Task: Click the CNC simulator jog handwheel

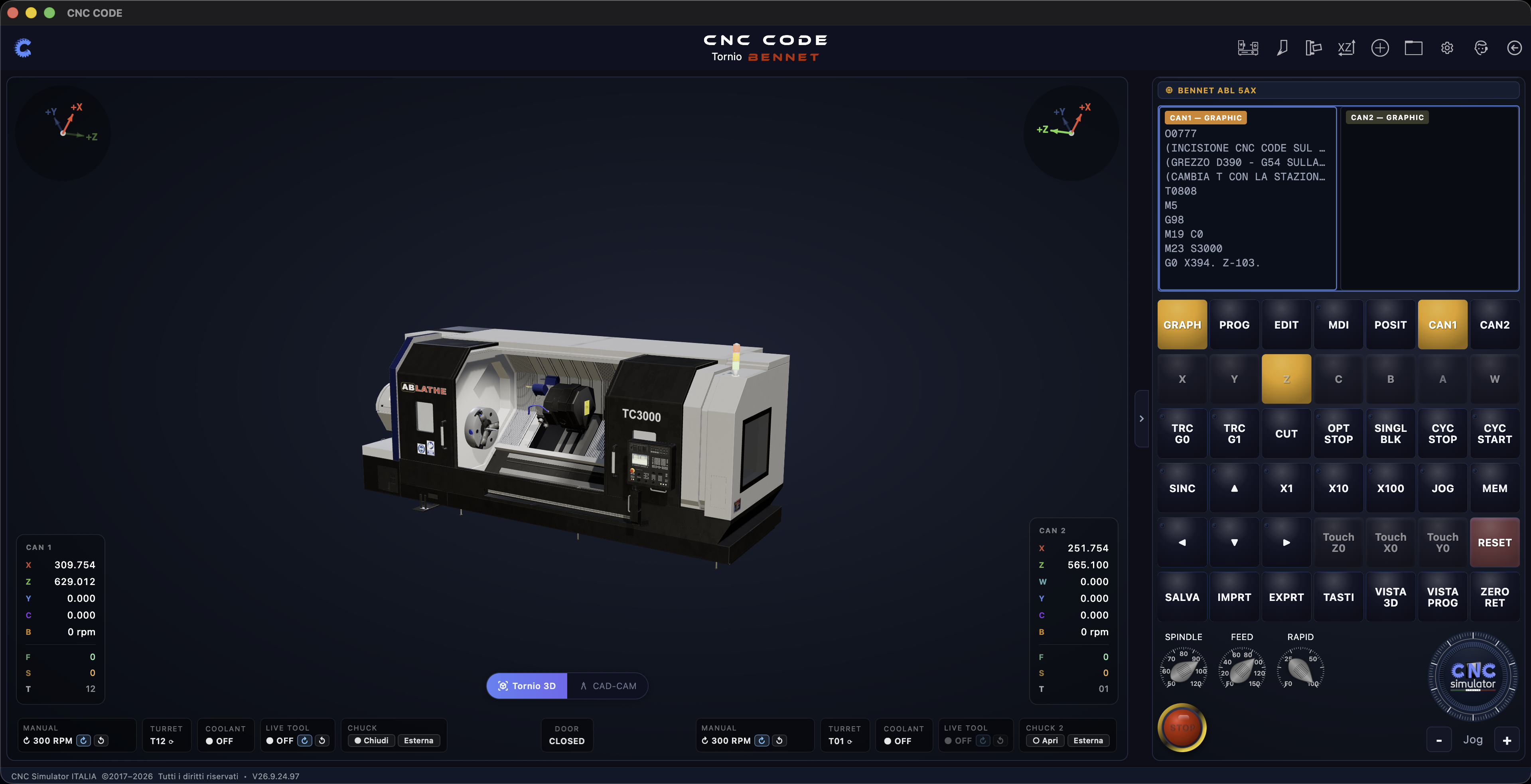Action: (x=1473, y=676)
